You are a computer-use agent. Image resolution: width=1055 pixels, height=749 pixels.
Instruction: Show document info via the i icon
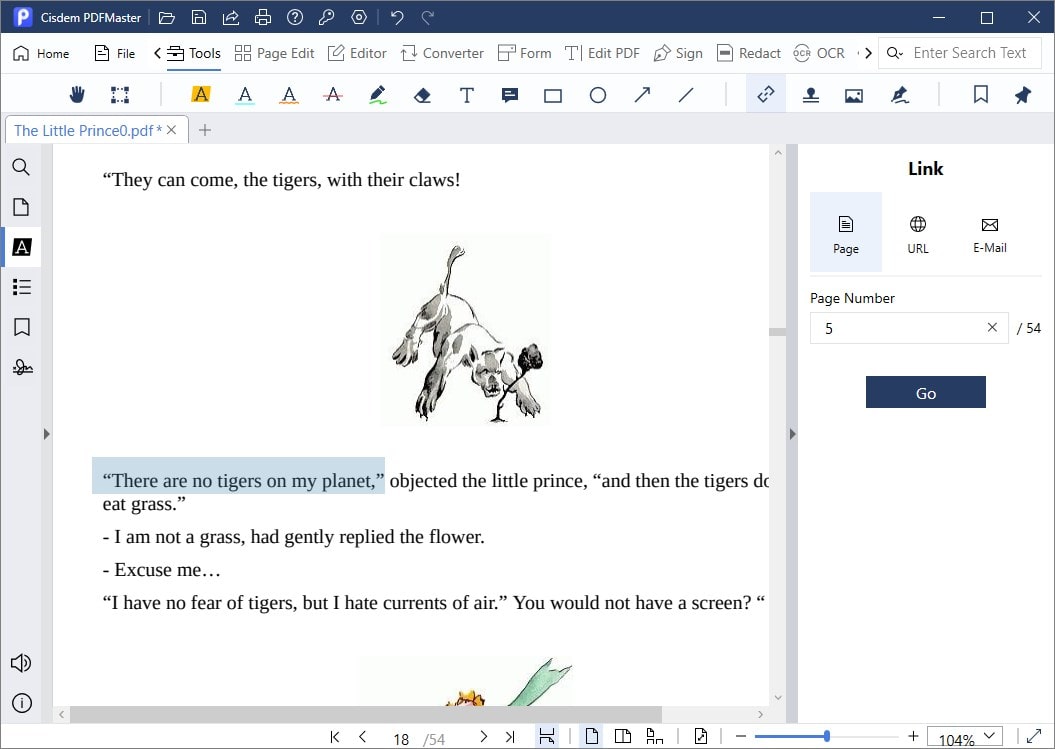click(x=22, y=703)
